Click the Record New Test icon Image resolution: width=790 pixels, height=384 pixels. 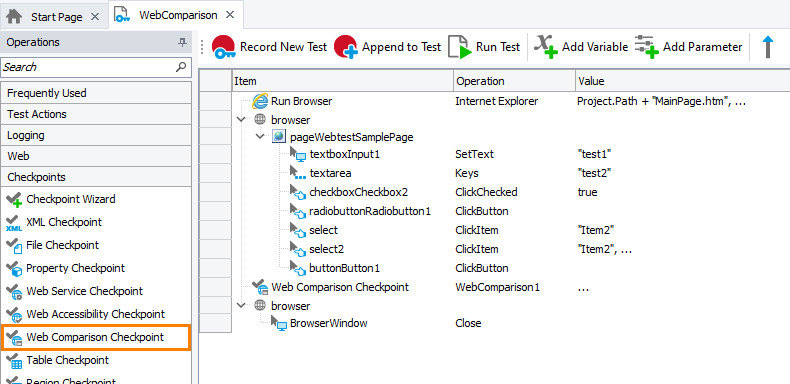click(223, 47)
